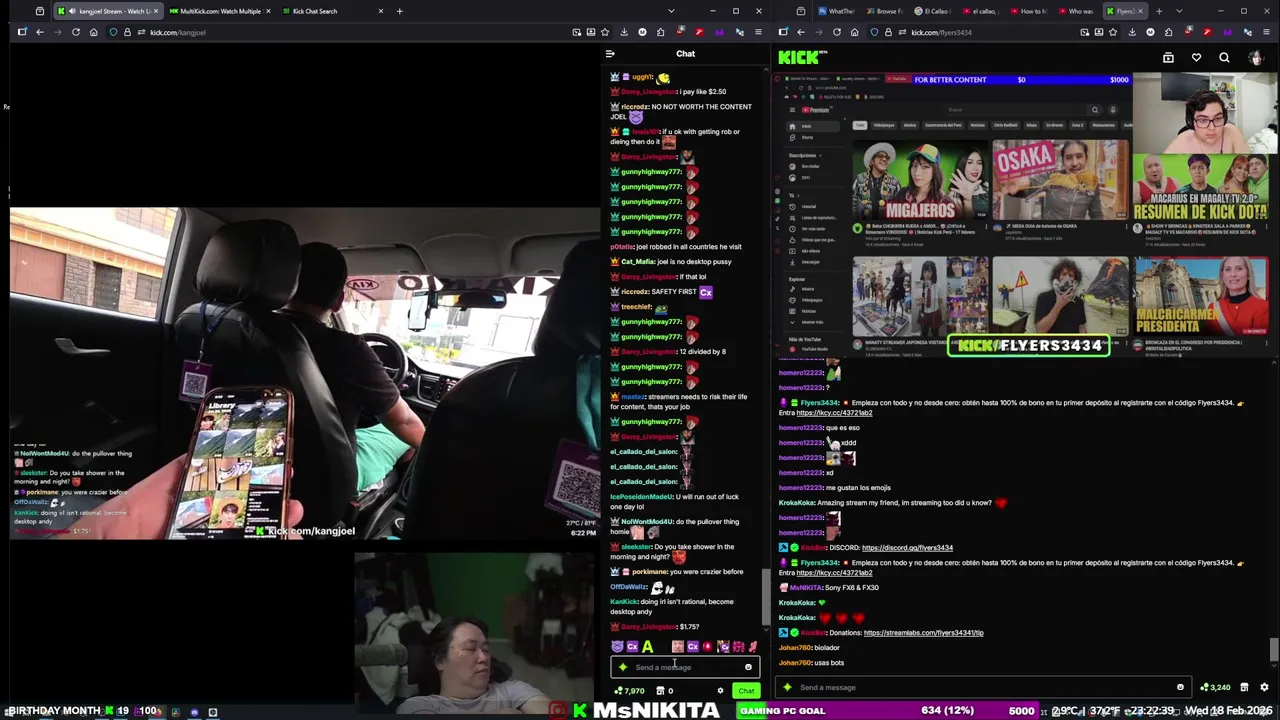Open the emoji picker in flyers3434 chat box

click(x=1180, y=687)
